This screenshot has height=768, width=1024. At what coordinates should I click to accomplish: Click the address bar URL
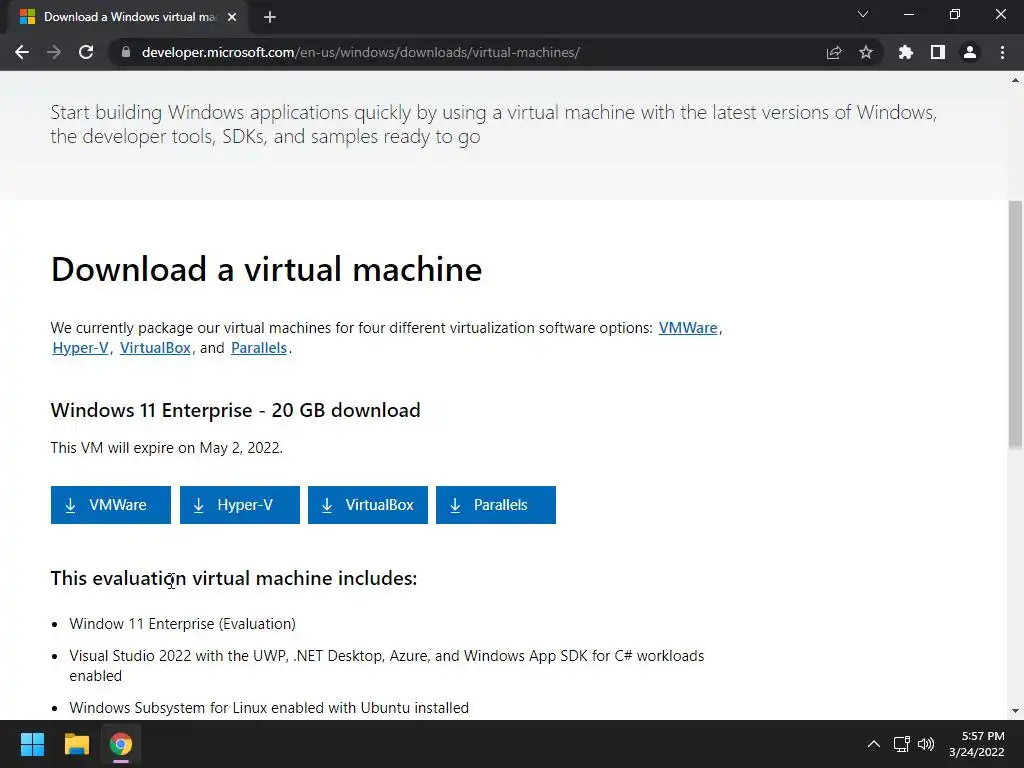click(x=360, y=52)
